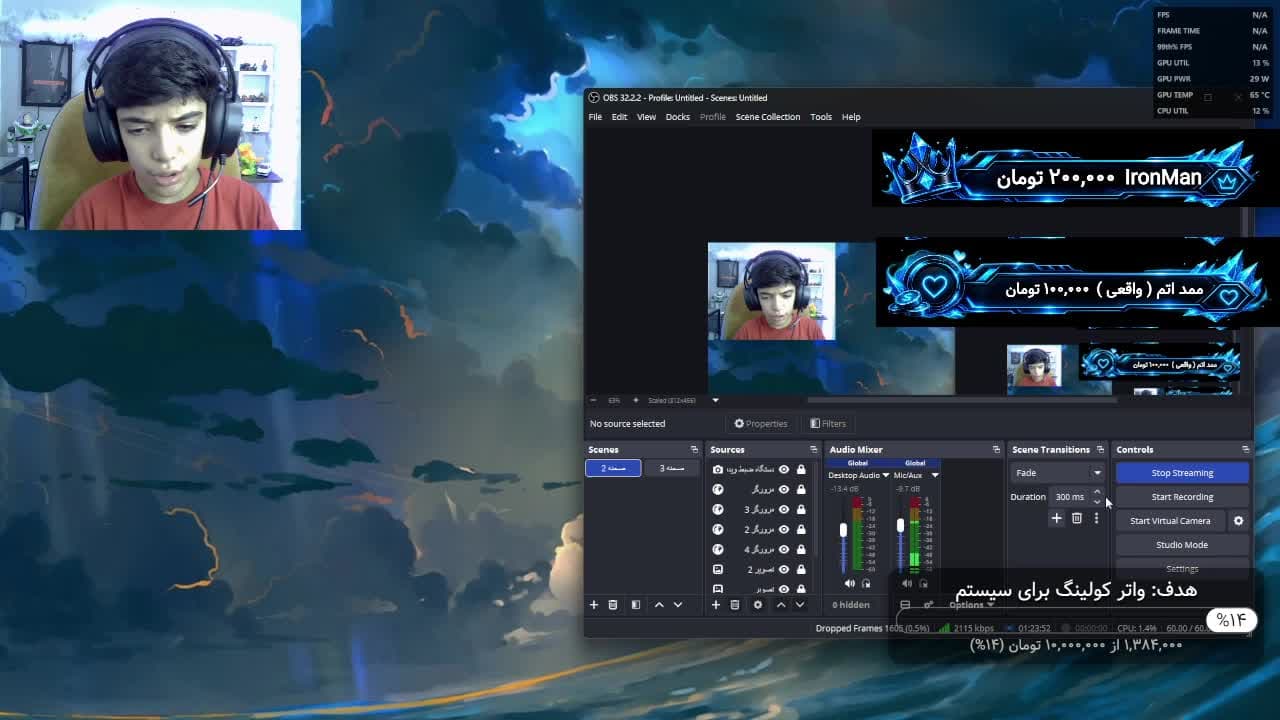Image resolution: width=1280 pixels, height=720 pixels.
Task: Open the File menu
Action: pos(595,117)
